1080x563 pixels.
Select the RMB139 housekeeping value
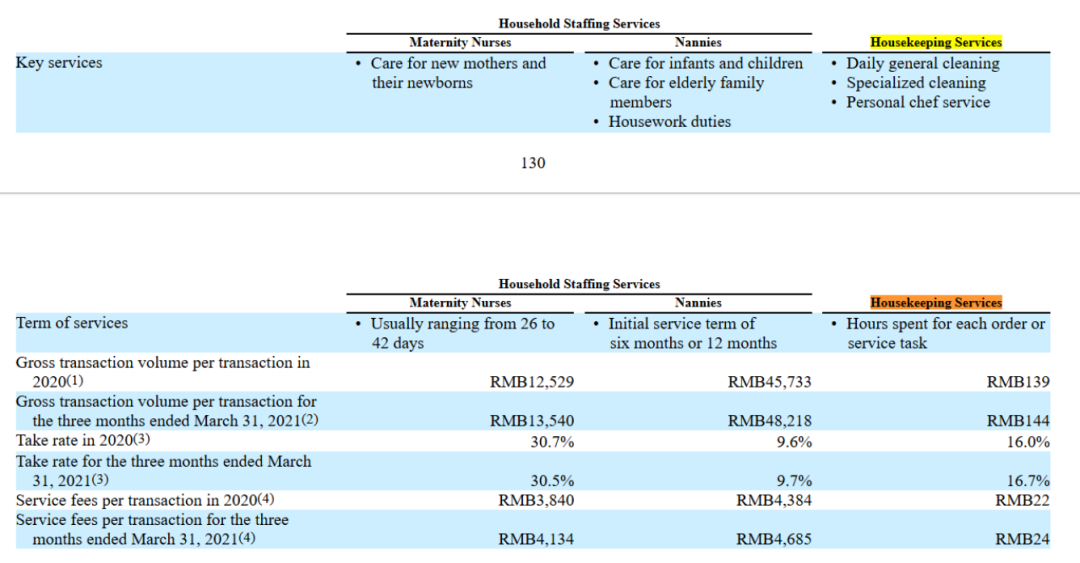[1018, 382]
